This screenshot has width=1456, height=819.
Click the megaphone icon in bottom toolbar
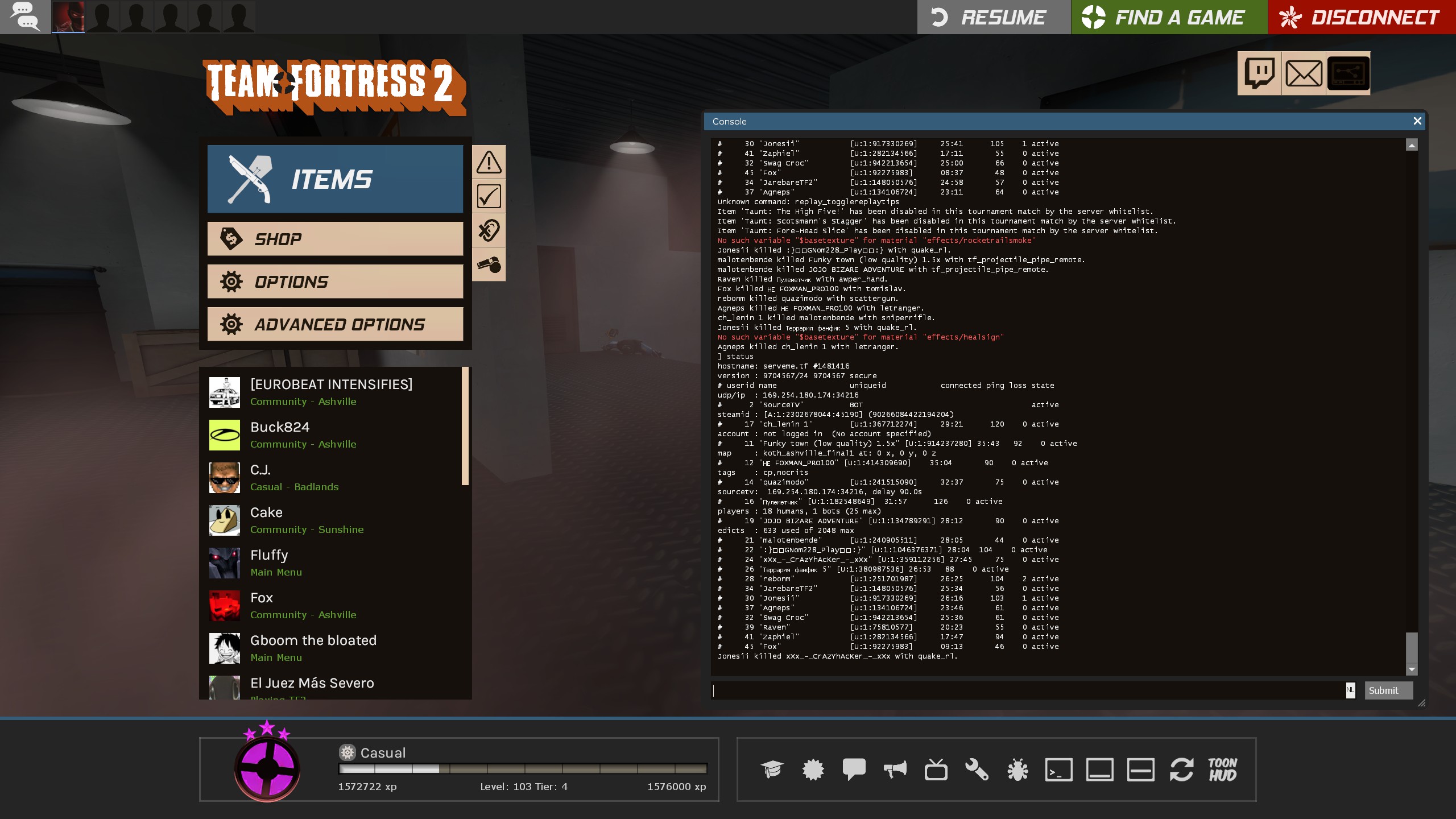coord(895,770)
